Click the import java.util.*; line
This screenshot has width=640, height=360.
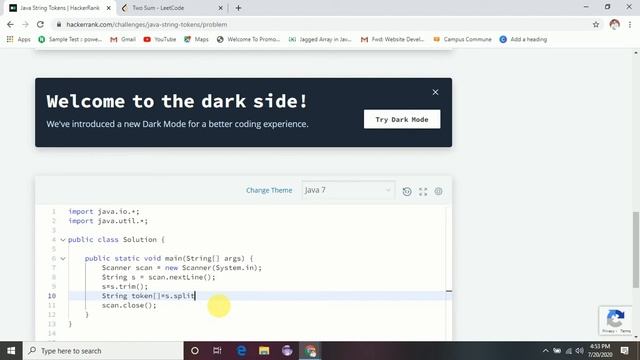pos(108,221)
